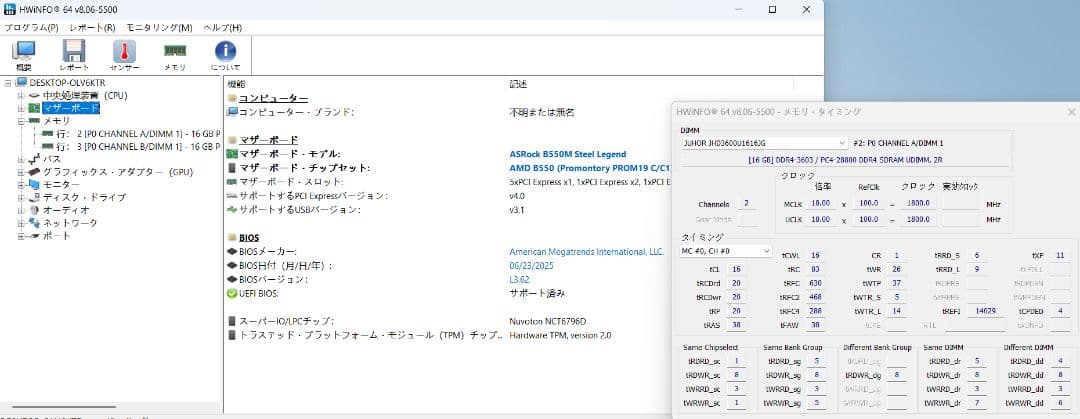Screen dimensions: 1080x419
Task: Select memory row 3 CHANNEL B/DIMM 1
Action: tap(138, 146)
